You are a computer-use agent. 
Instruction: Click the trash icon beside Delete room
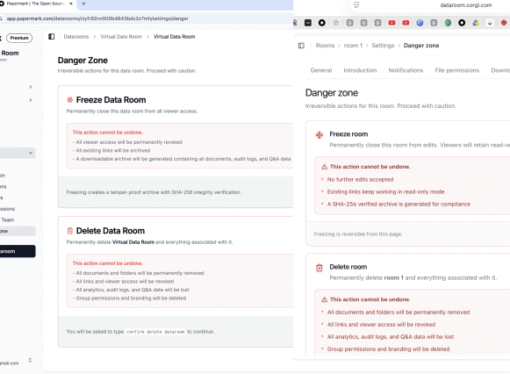click(319, 268)
